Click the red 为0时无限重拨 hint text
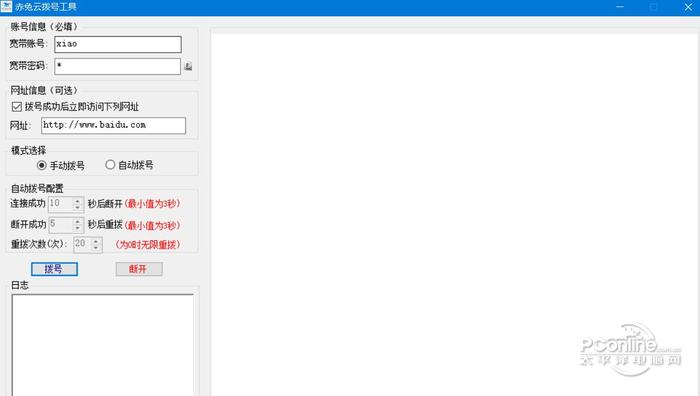 pyautogui.click(x=148, y=245)
